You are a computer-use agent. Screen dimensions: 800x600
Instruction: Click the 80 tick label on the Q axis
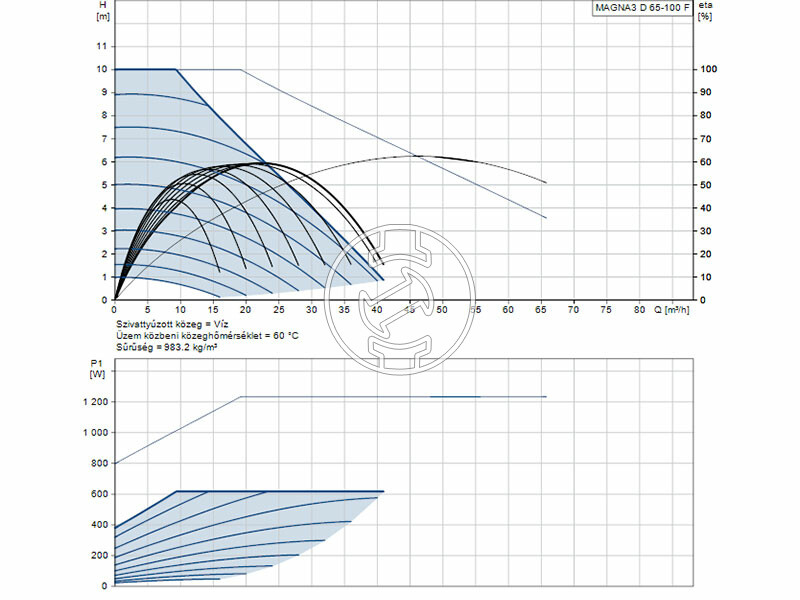click(x=640, y=311)
